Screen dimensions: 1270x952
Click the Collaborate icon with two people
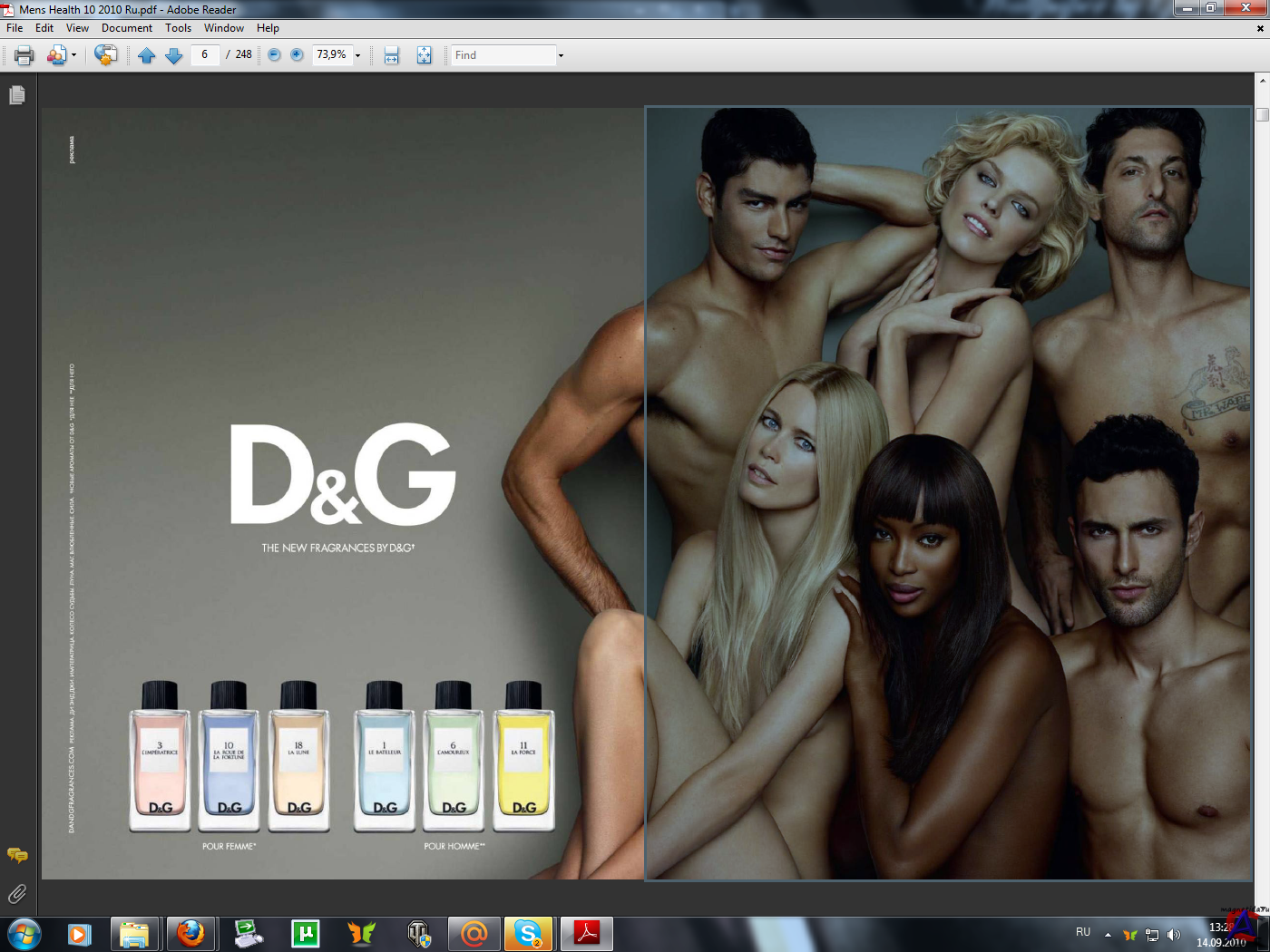coord(56,55)
